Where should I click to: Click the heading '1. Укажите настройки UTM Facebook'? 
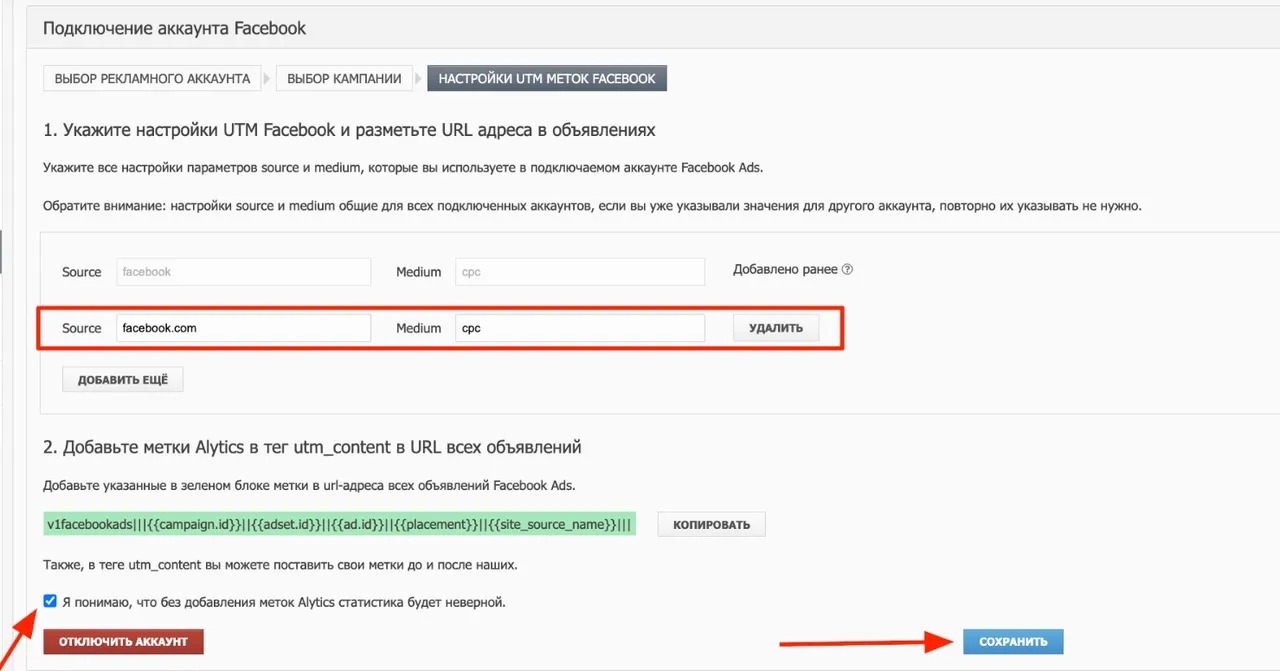click(349, 130)
